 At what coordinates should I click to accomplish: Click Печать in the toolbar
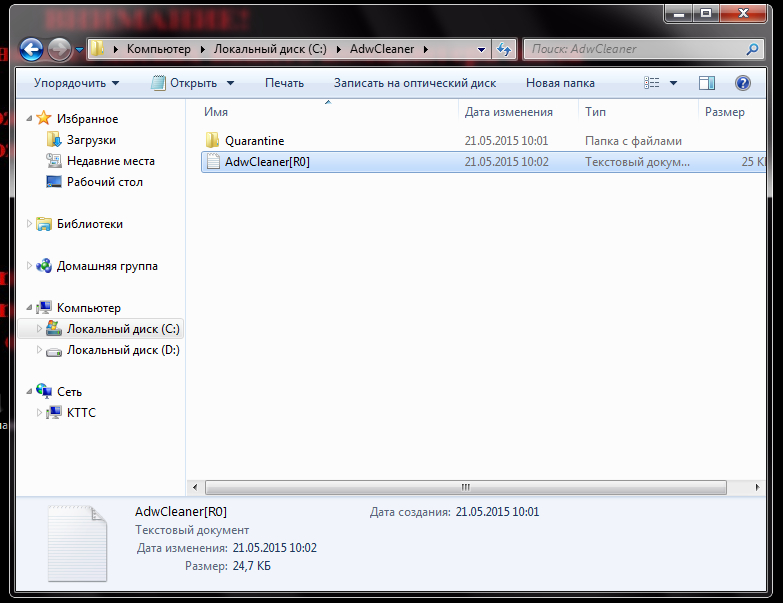(284, 83)
